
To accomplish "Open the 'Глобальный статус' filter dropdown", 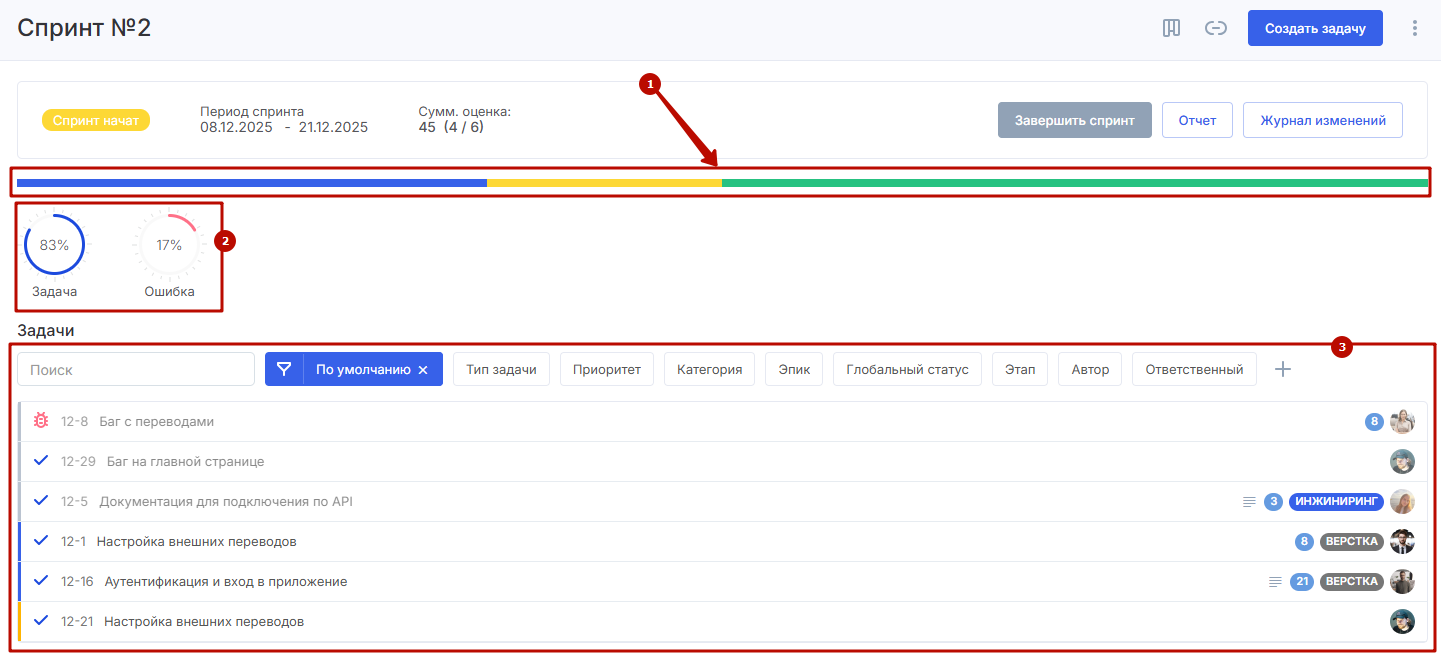I will pyautogui.click(x=907, y=369).
